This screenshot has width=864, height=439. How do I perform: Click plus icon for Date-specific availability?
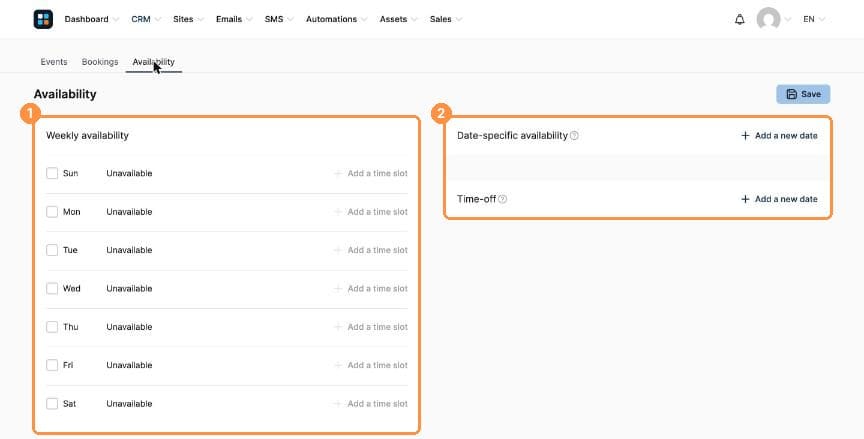tap(745, 136)
